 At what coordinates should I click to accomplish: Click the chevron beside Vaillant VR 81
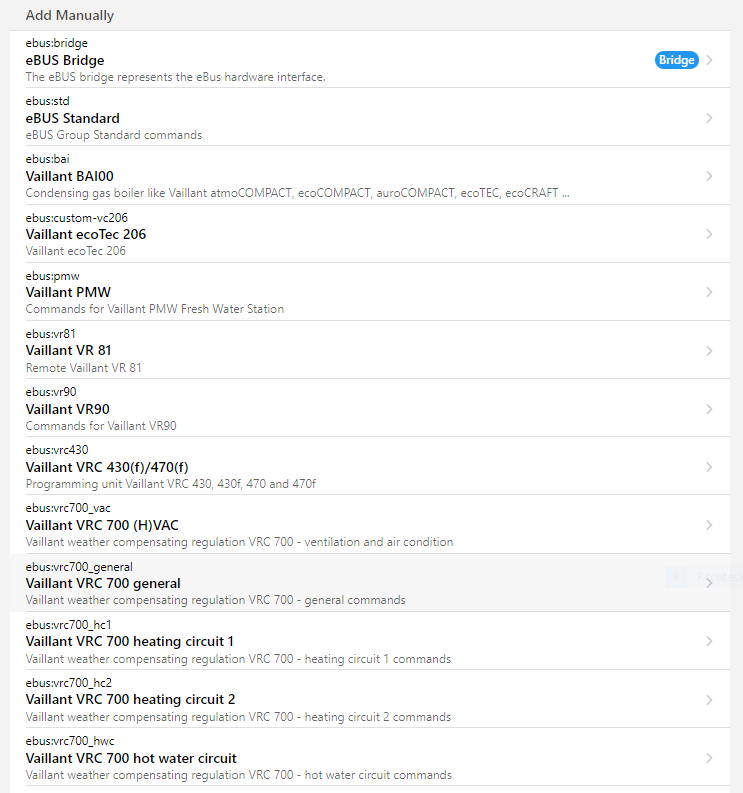tap(709, 351)
